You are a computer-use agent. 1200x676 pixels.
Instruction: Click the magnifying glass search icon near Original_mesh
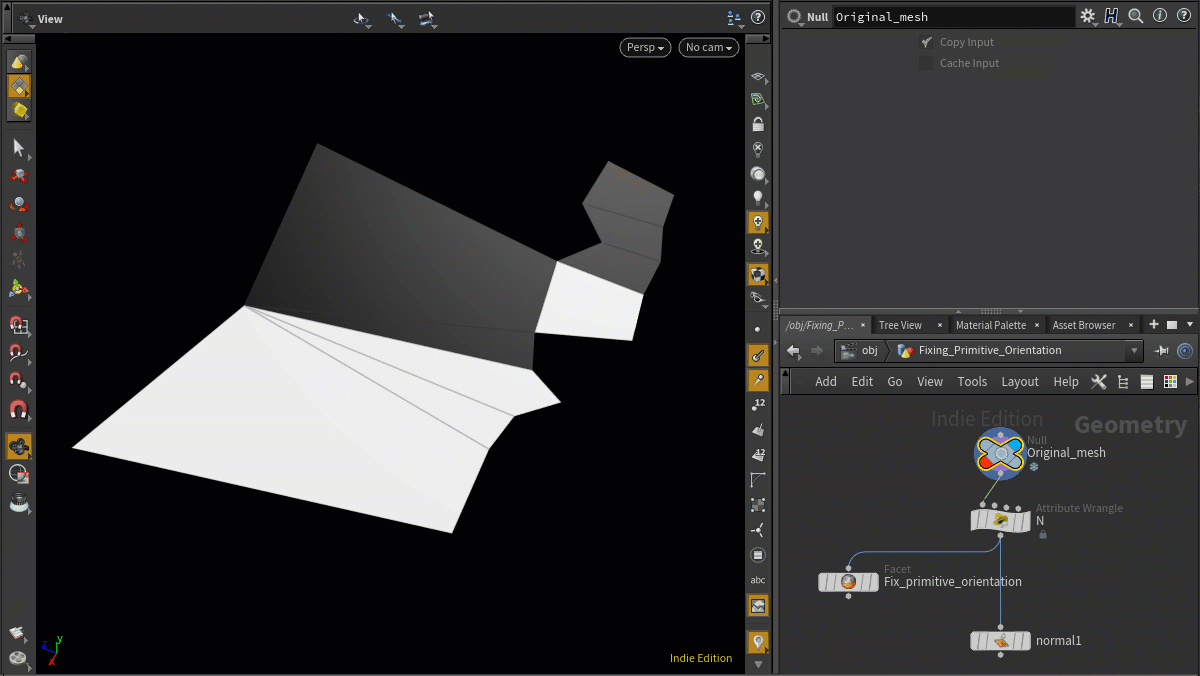tap(1134, 14)
